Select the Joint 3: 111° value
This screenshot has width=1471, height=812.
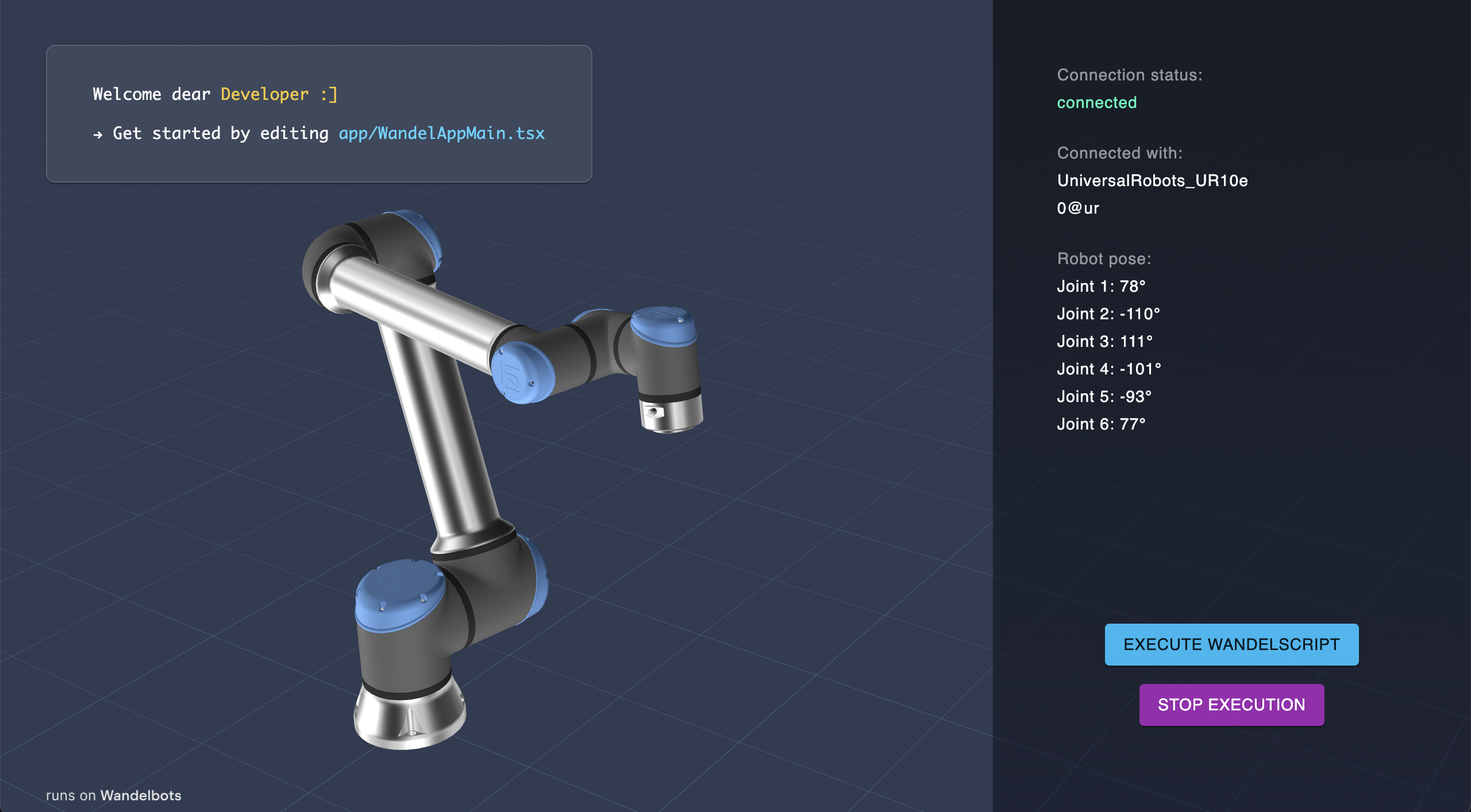1104,341
